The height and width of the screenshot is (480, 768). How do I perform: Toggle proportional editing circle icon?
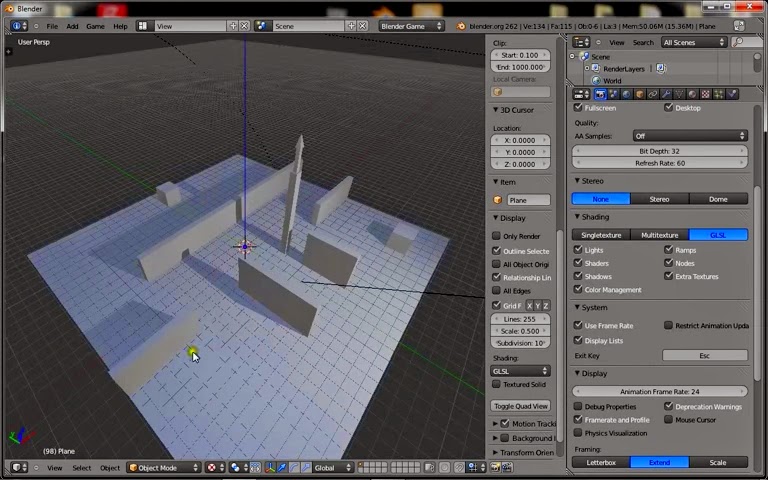coord(445,468)
